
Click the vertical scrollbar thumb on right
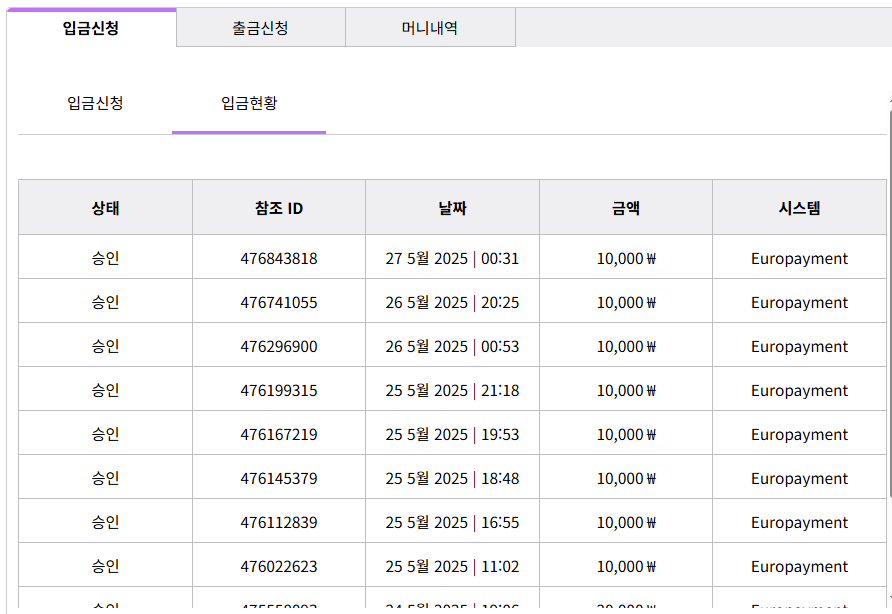point(889,300)
